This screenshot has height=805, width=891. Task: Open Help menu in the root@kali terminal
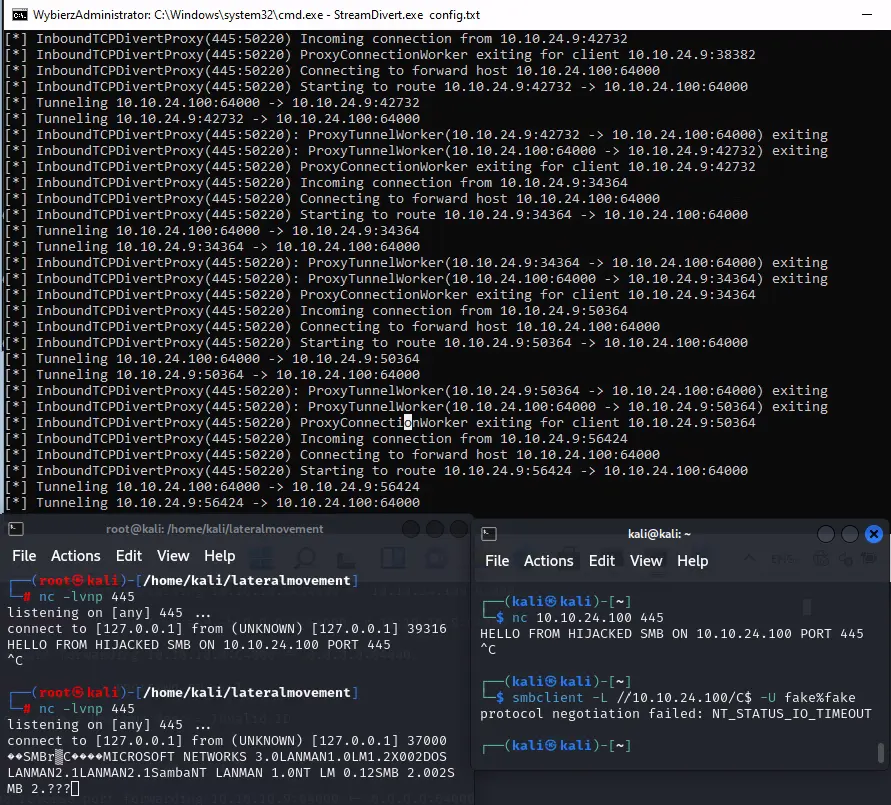click(x=219, y=556)
